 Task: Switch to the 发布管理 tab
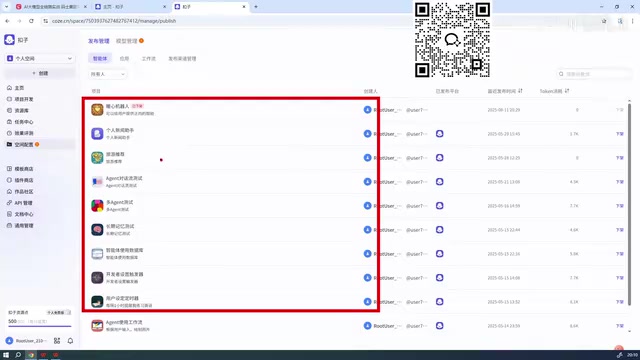99,41
